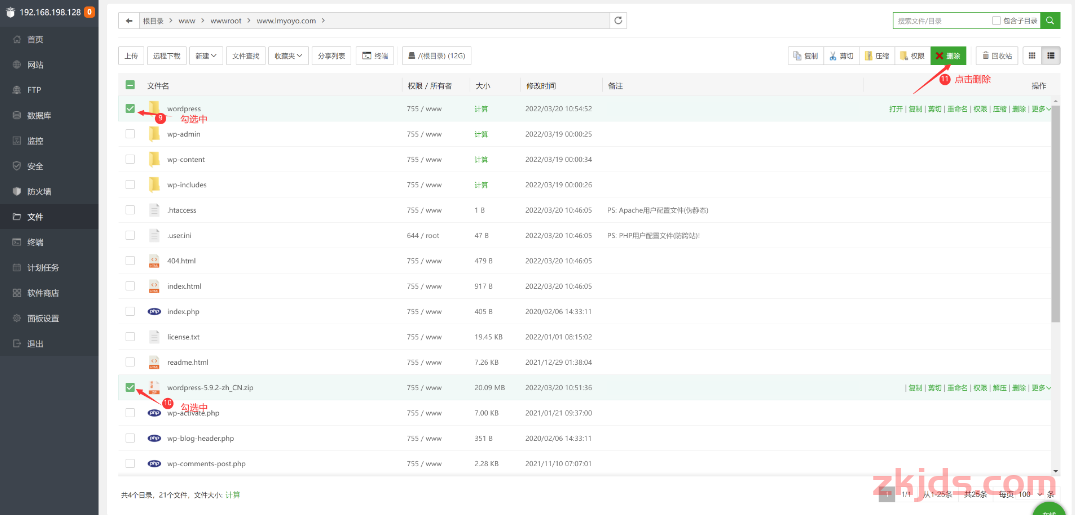Click the 权限 permissions toolbar button
This screenshot has width=1075, height=515.
pyautogui.click(x=912, y=56)
